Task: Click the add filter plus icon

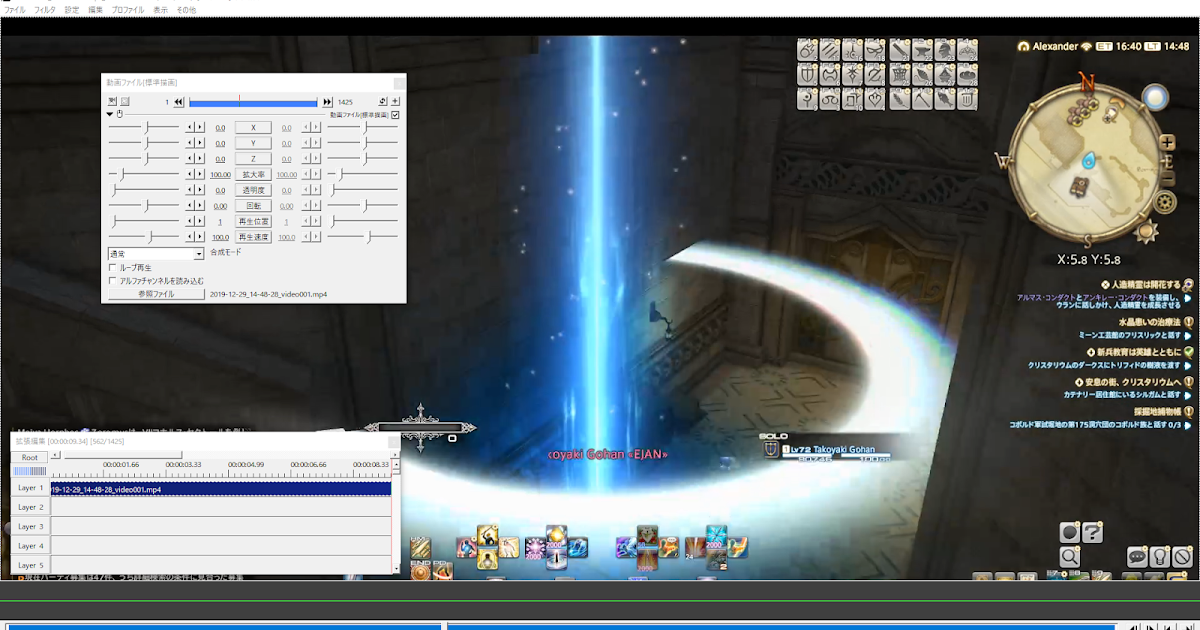Action: [395, 101]
